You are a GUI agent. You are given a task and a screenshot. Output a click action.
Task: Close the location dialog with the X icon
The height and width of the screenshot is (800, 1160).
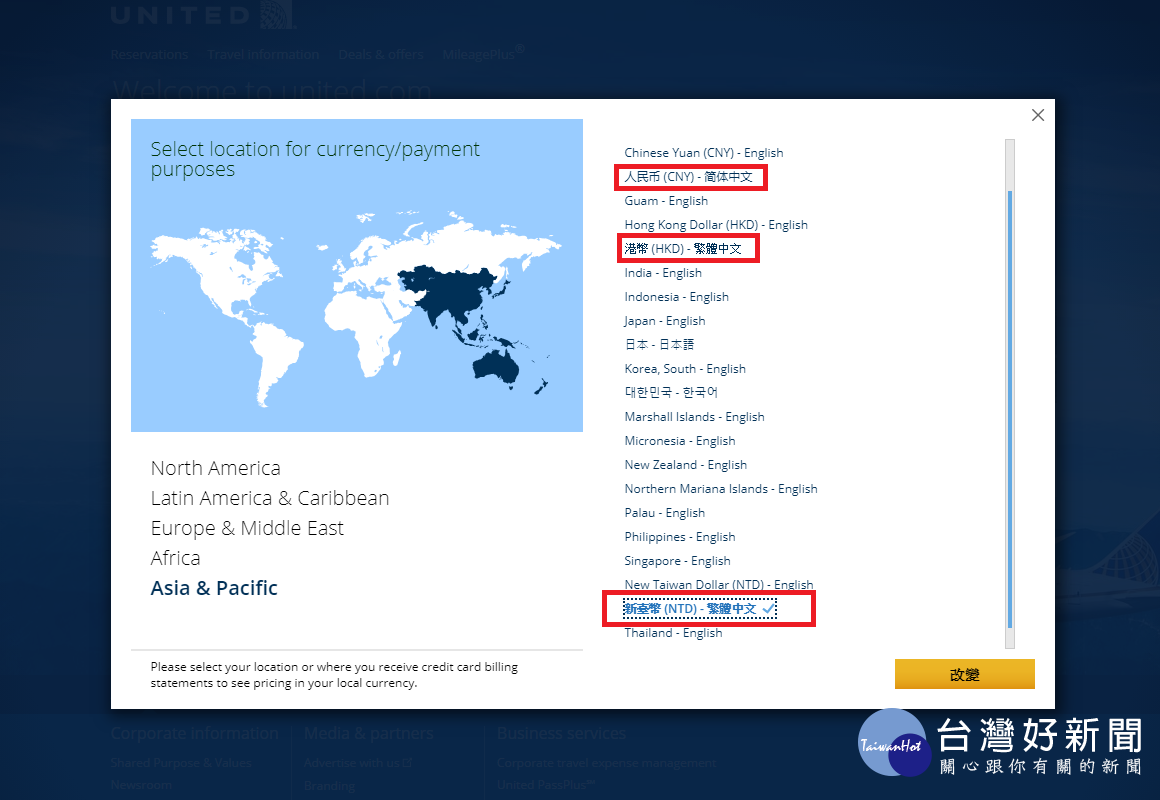click(1037, 115)
